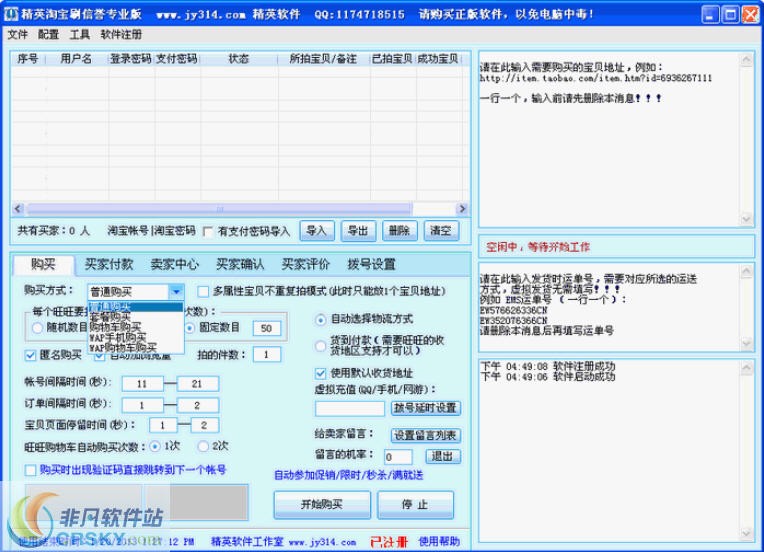Click the 留言的机率 input field
The height and width of the screenshot is (552, 764).
coord(398,457)
